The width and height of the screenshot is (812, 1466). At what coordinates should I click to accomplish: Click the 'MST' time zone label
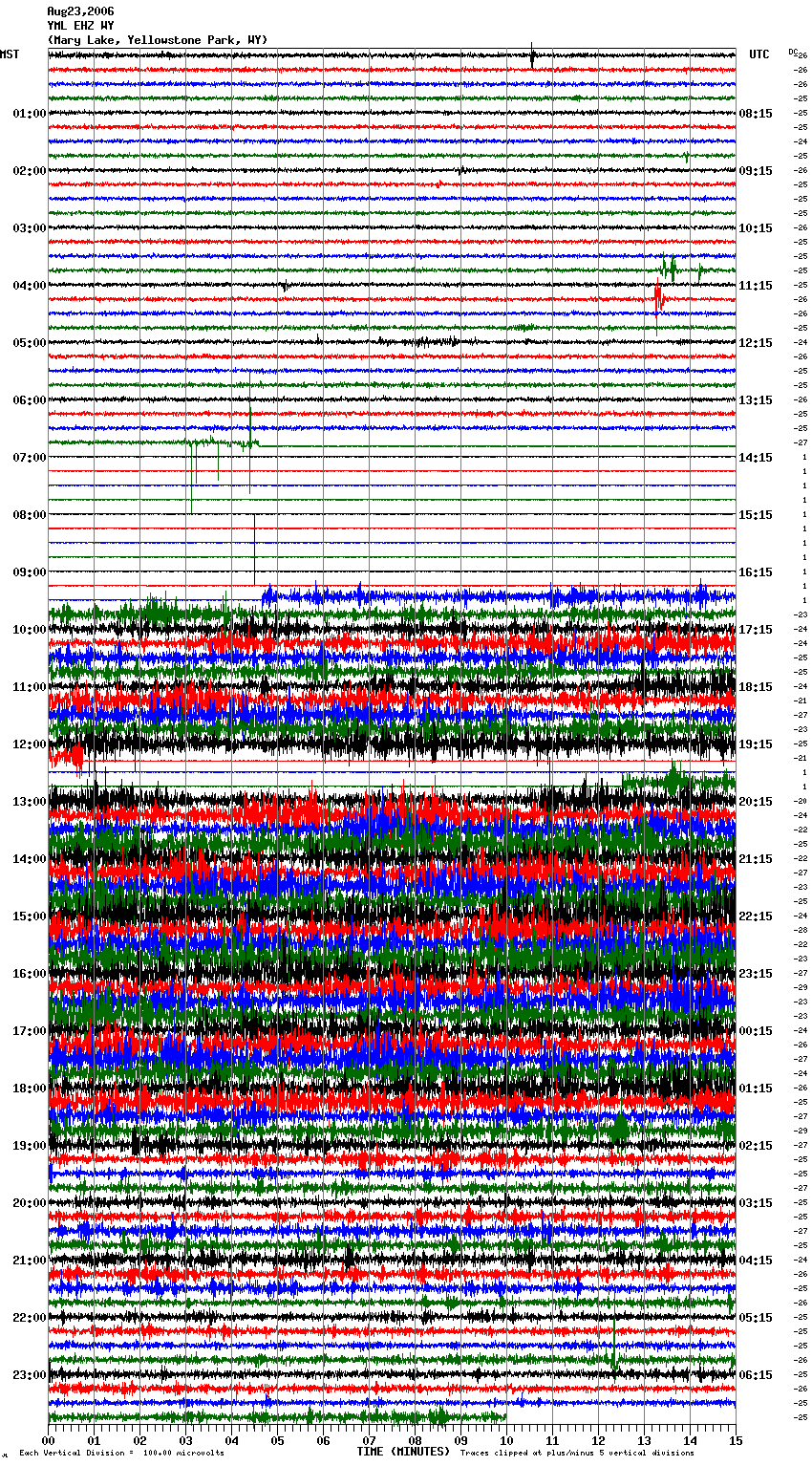pos(10,54)
